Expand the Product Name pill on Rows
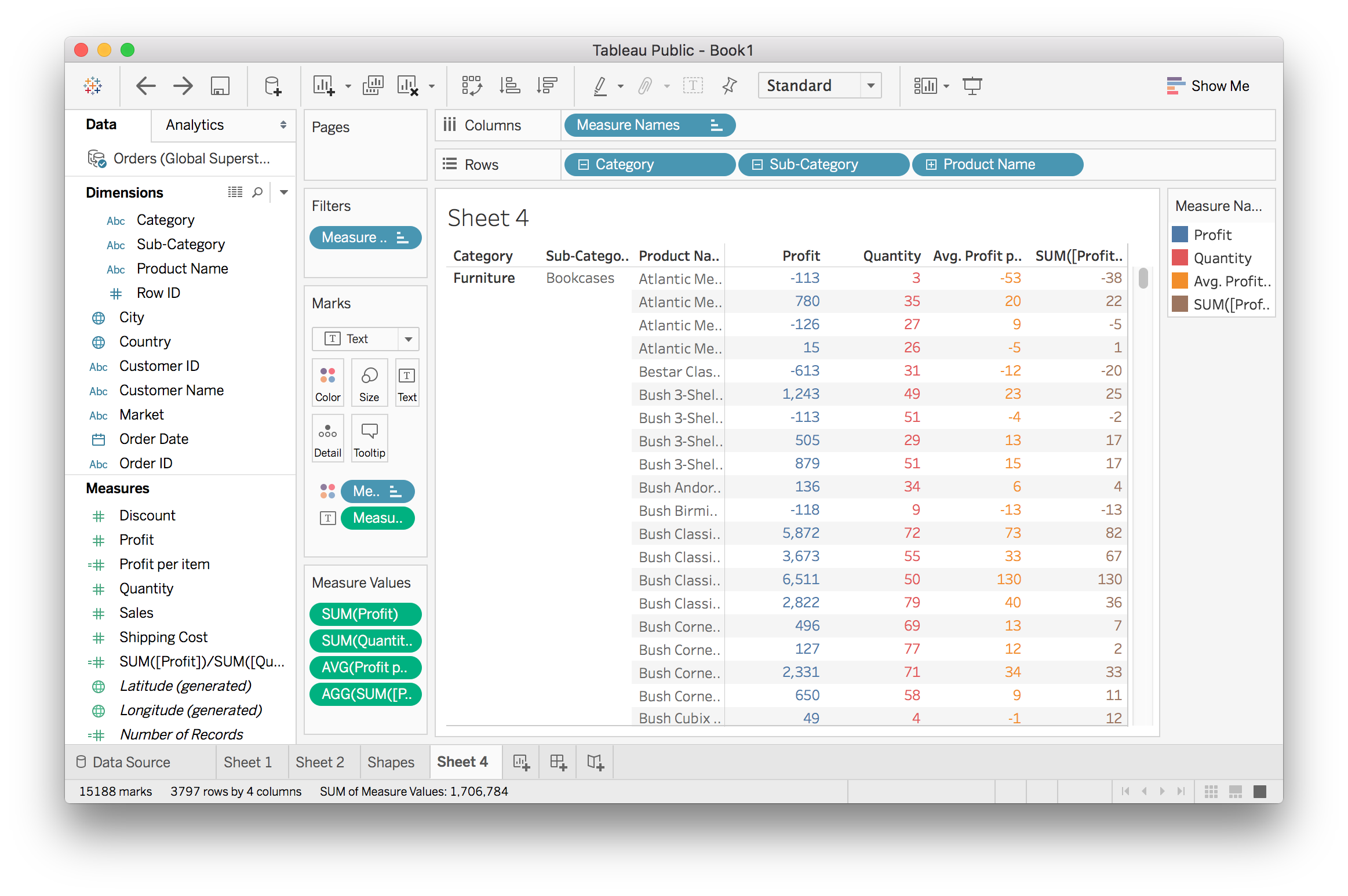The image size is (1348, 896). (x=931, y=165)
